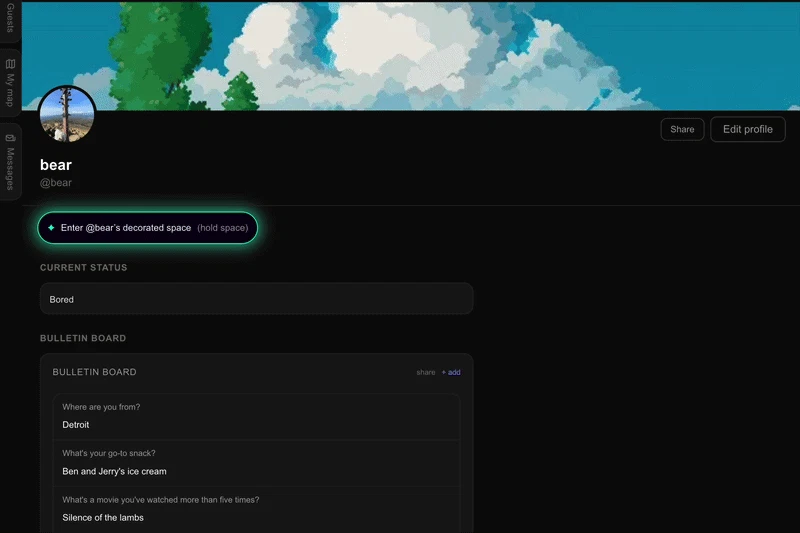Viewport: 800px width, 533px height.
Task: Click the sparkle icon in the space button
Action: [51, 227]
